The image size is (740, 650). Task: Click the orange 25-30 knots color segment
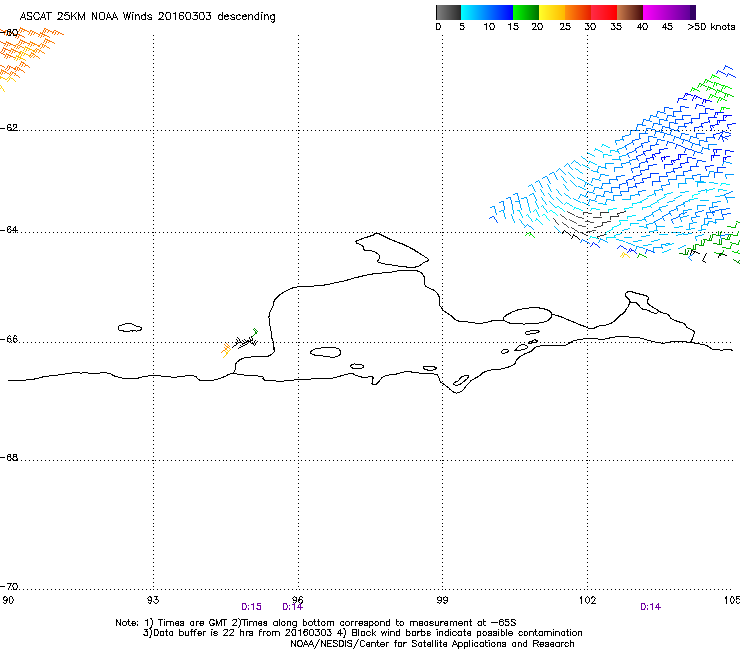(578, 12)
